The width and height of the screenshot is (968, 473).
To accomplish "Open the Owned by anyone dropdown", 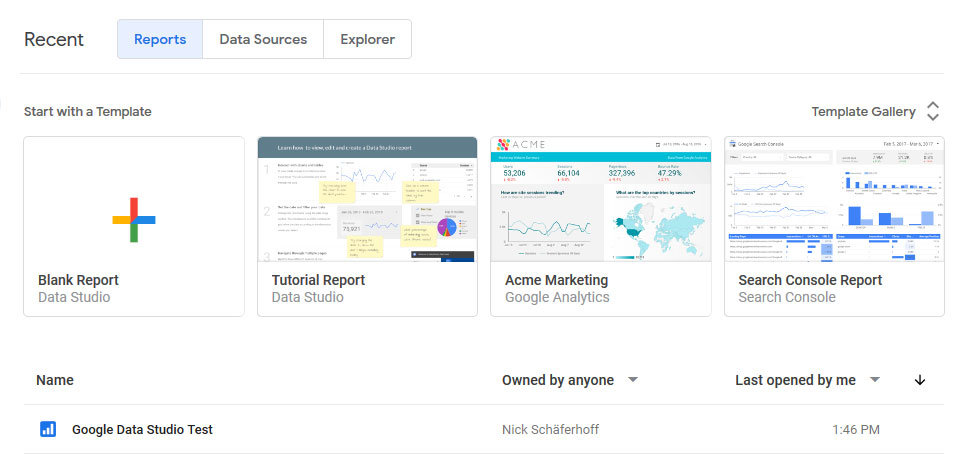I will click(x=570, y=380).
